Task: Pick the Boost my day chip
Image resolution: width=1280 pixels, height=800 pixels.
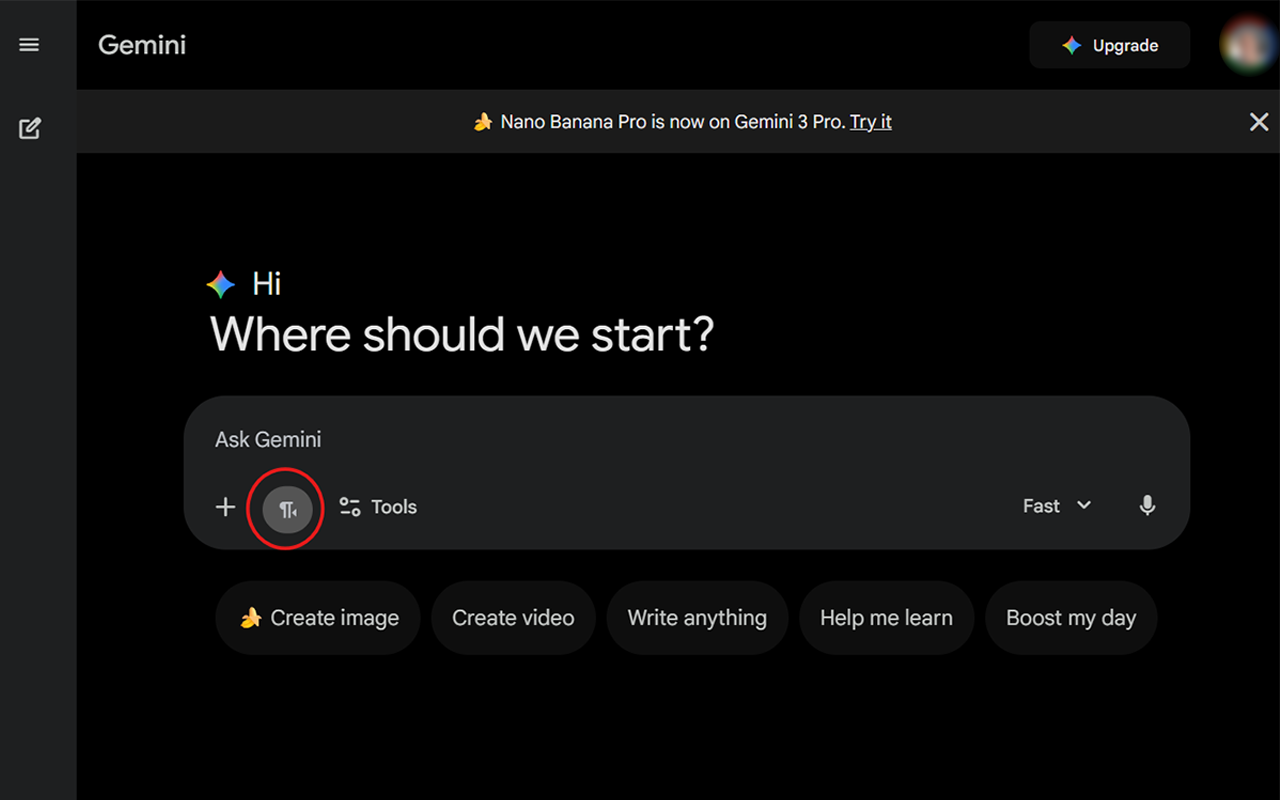Action: 1071,618
